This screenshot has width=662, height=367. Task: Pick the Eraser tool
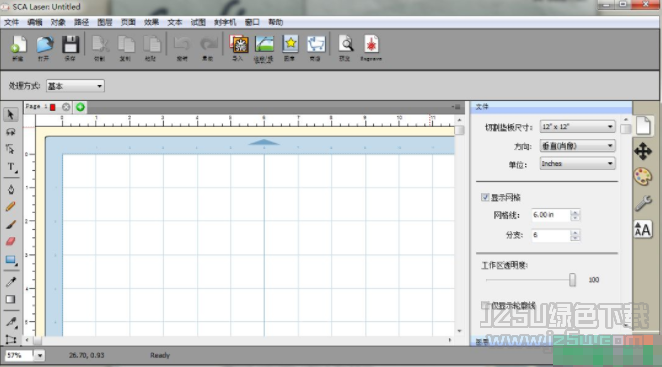click(x=11, y=241)
